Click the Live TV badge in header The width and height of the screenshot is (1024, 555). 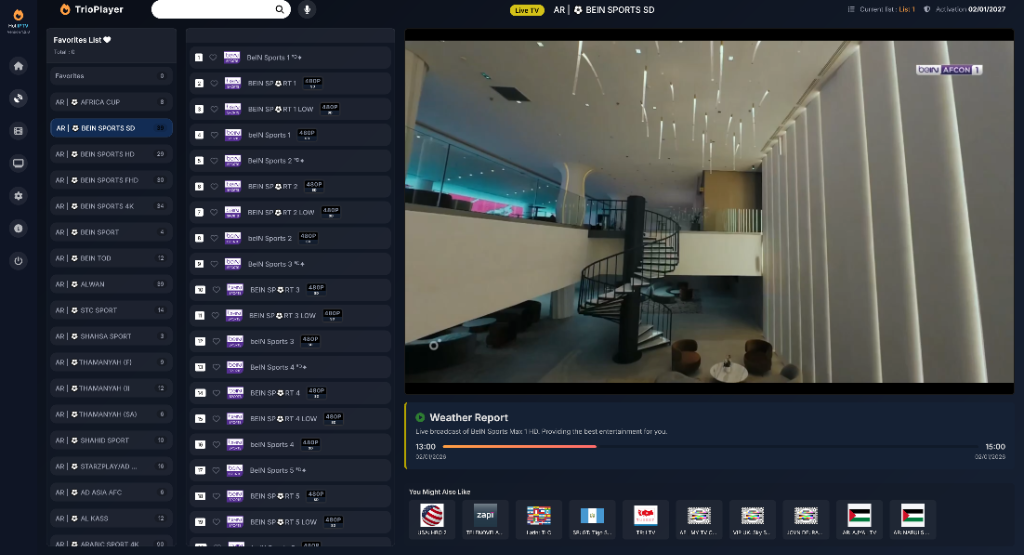click(x=526, y=10)
